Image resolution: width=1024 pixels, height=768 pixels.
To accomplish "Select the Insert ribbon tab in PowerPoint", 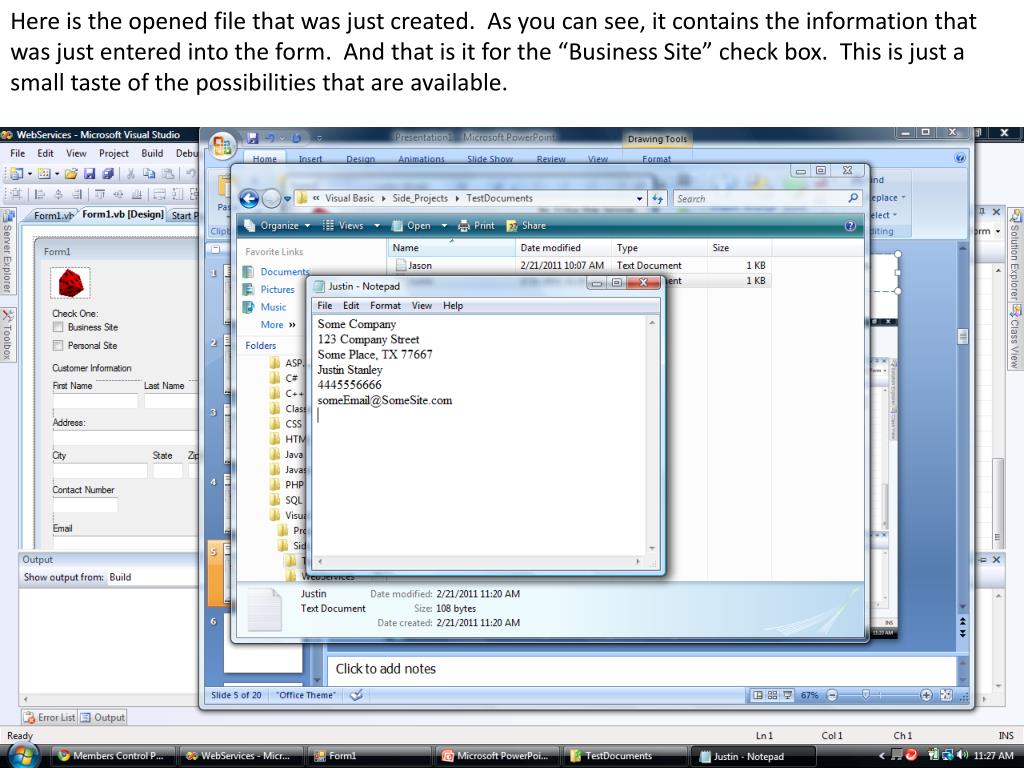I will pyautogui.click(x=310, y=159).
